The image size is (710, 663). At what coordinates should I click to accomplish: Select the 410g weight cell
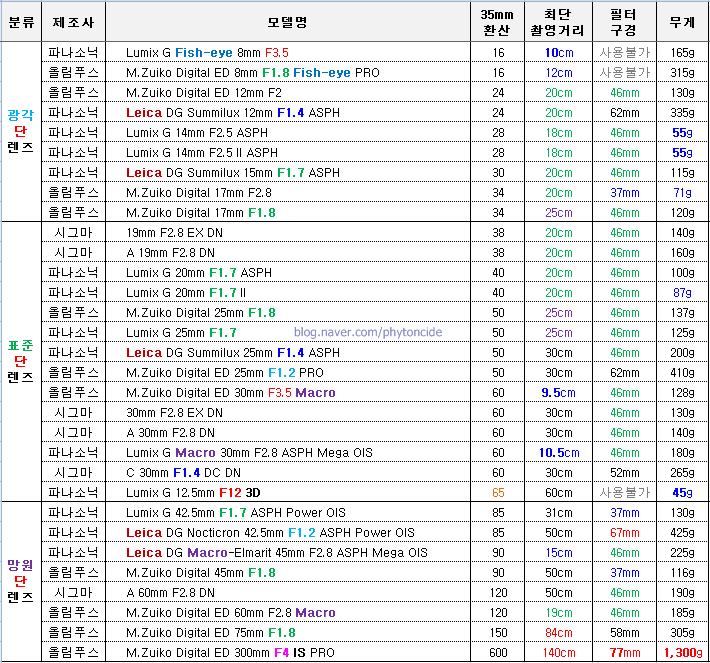click(682, 372)
